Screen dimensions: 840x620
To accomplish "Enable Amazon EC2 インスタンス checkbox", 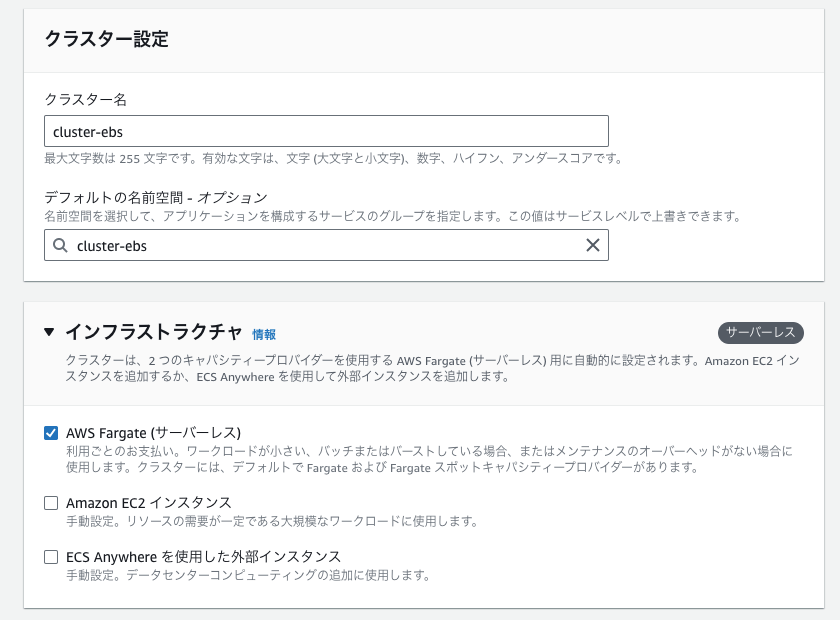I will tap(51, 503).
